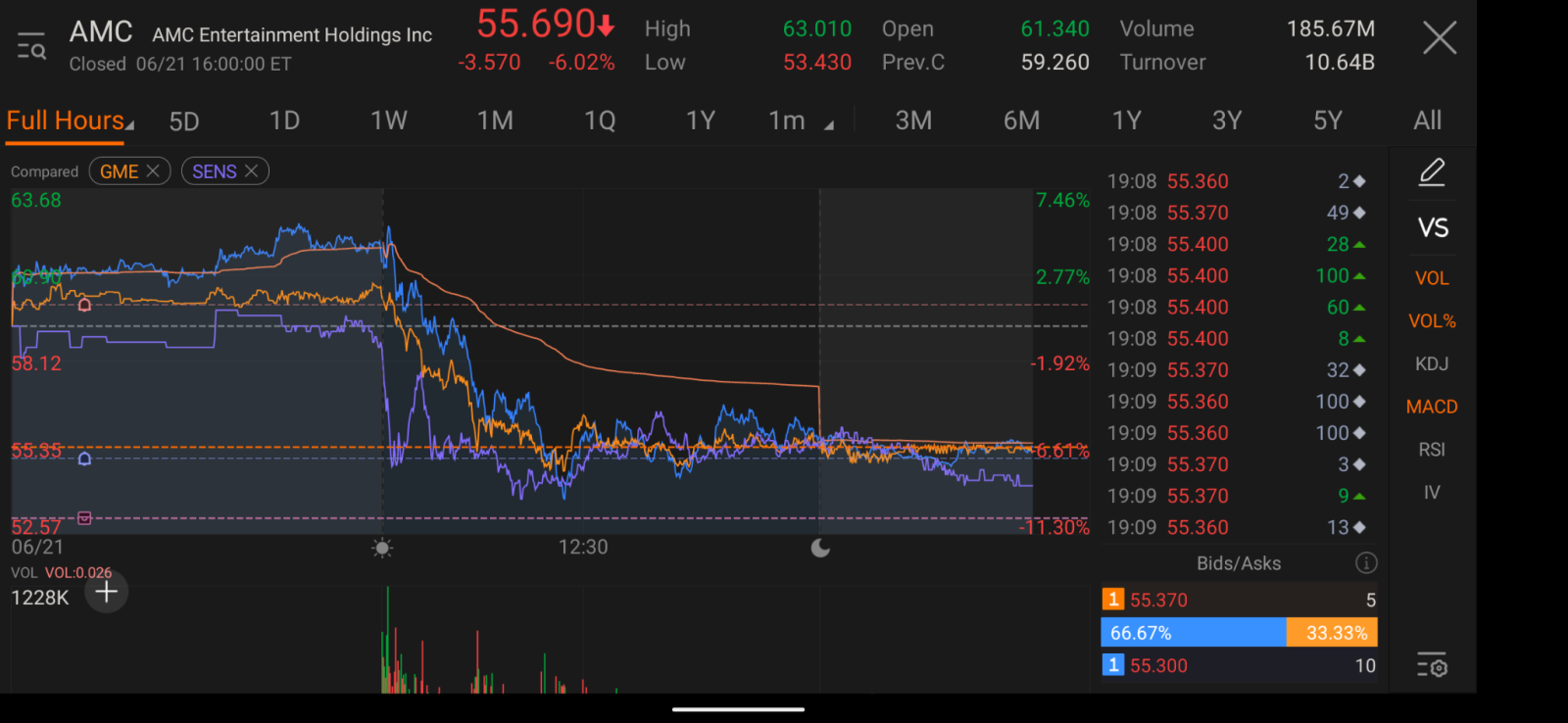
Task: Select the 5Y range tab
Action: tap(1328, 121)
